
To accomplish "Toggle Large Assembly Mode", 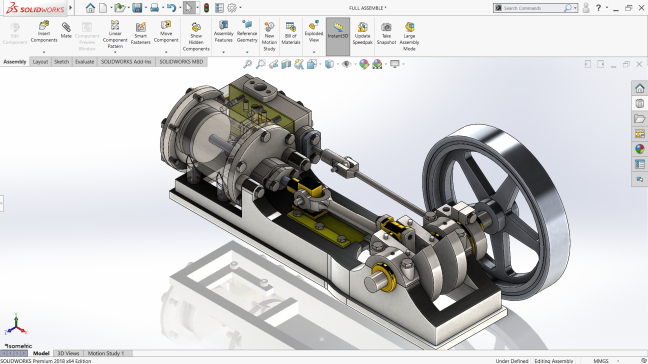I will (x=409, y=36).
